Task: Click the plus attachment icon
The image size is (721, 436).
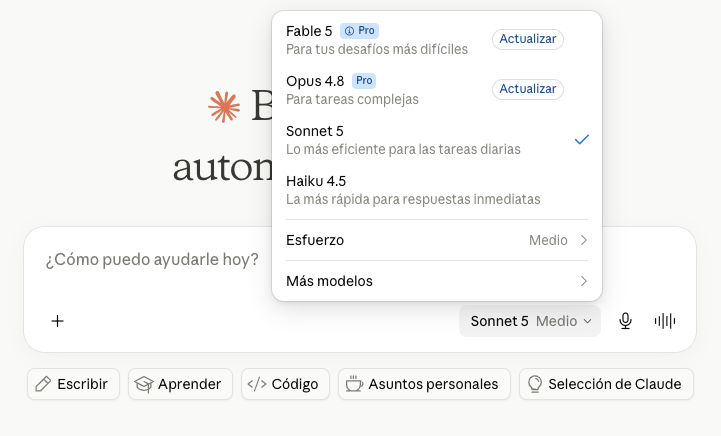Action: point(57,321)
